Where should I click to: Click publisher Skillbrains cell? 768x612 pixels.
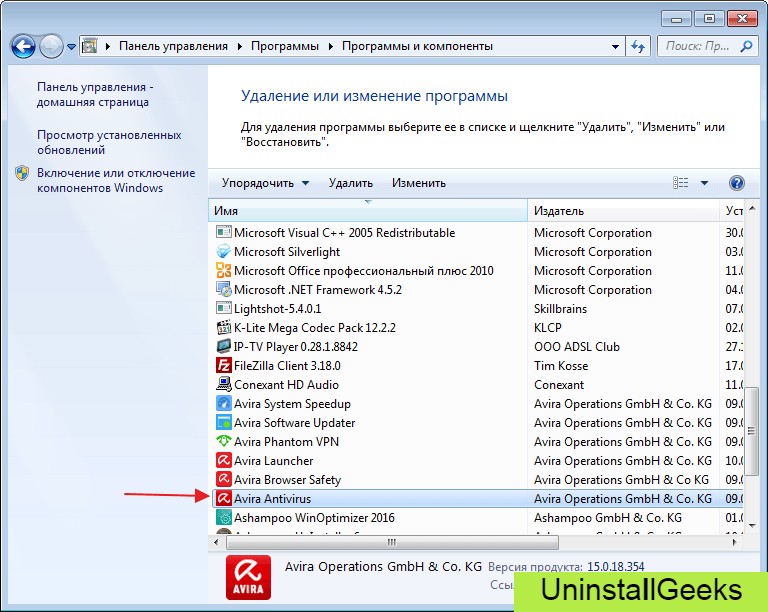point(560,309)
